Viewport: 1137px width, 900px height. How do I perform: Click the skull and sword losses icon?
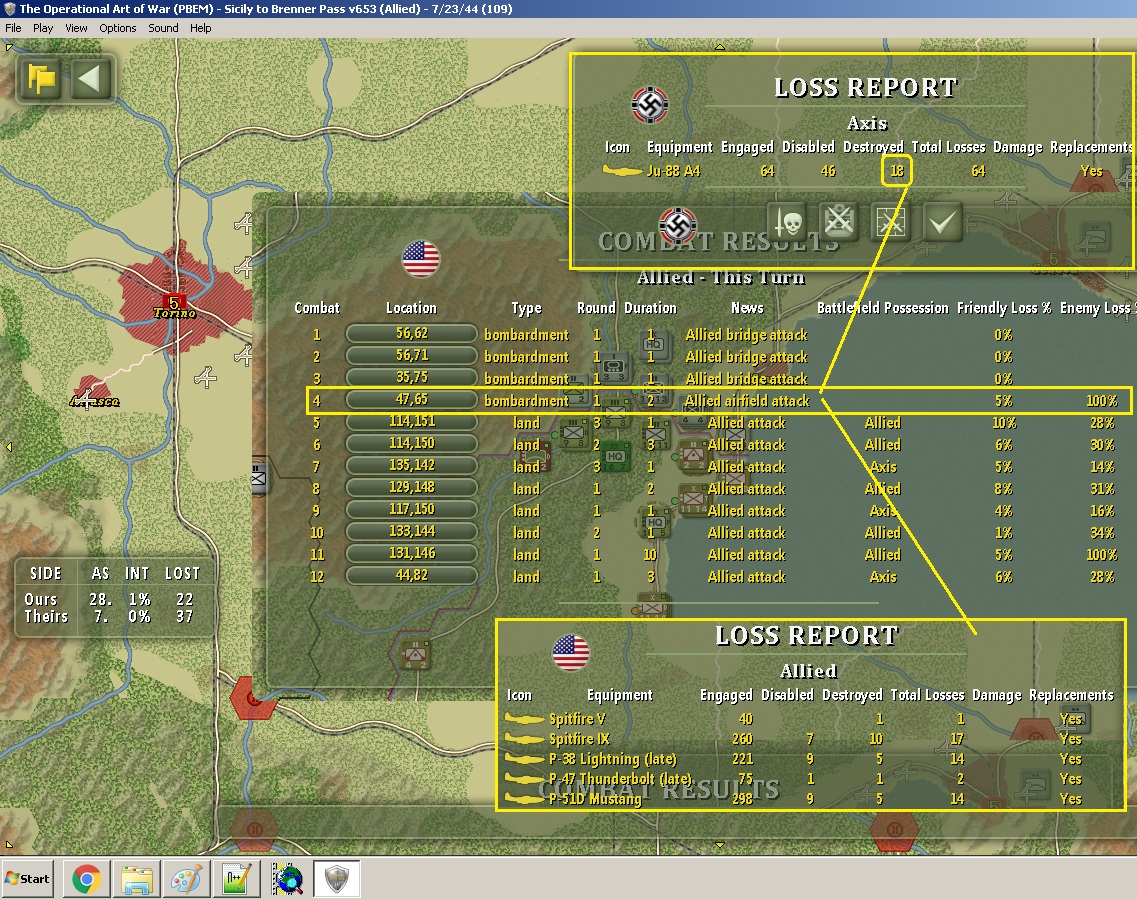pyautogui.click(x=787, y=222)
